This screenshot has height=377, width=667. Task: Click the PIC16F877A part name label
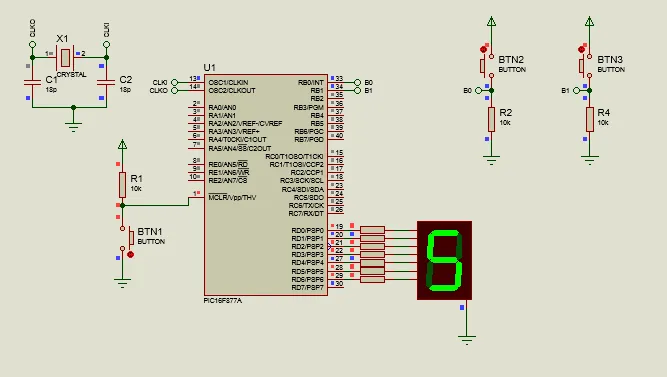(222, 301)
